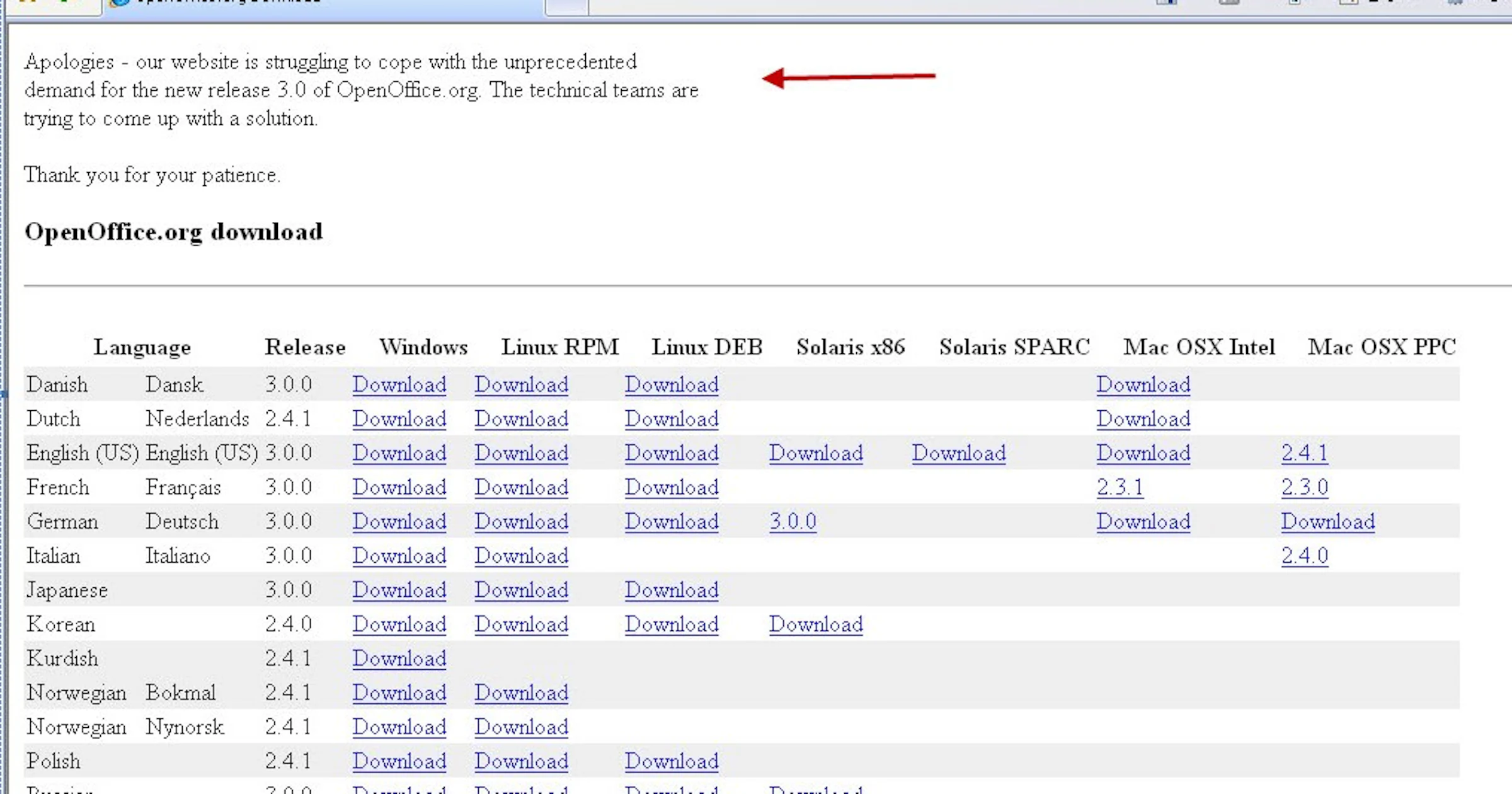Download the Danish Windows version
1512x794 pixels.
399,384
